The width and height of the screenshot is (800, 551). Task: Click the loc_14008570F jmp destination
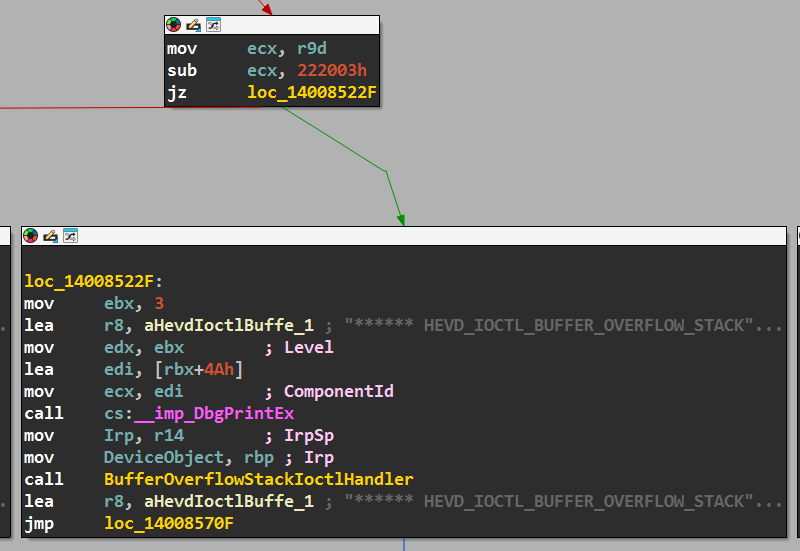(168, 523)
